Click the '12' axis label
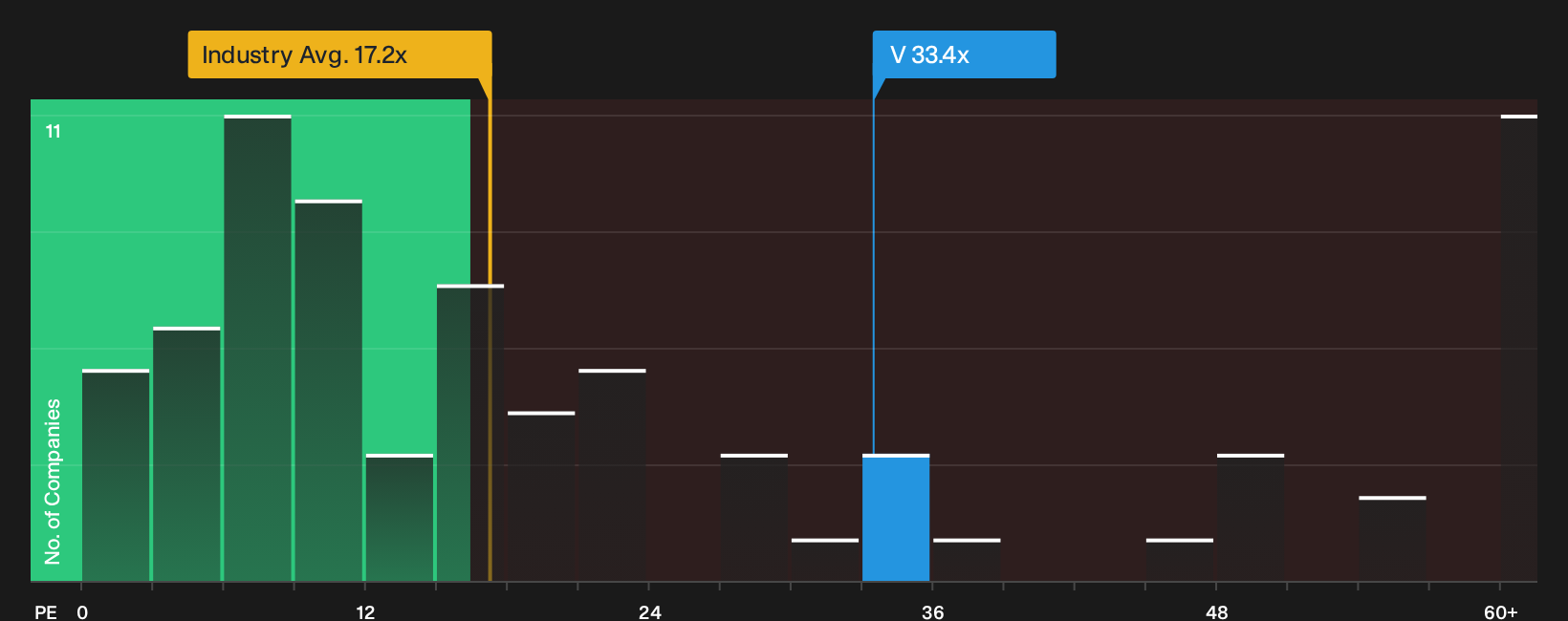The height and width of the screenshot is (621, 1568). [x=365, y=611]
